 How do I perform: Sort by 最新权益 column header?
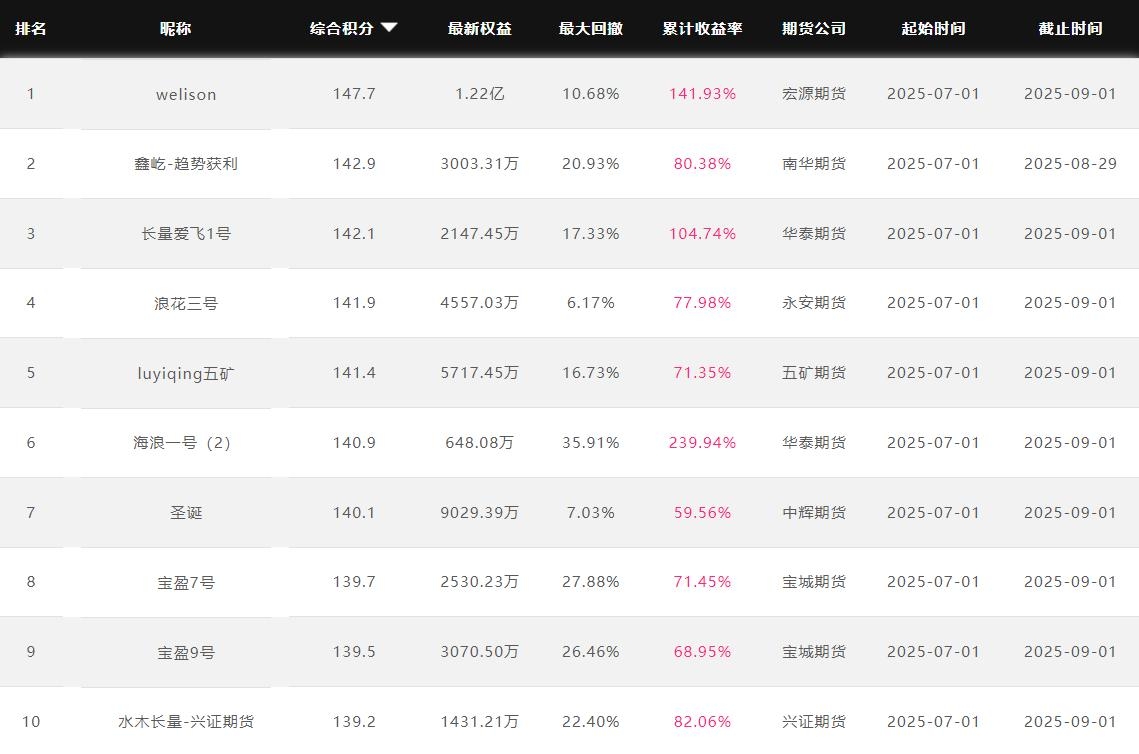pyautogui.click(x=479, y=29)
